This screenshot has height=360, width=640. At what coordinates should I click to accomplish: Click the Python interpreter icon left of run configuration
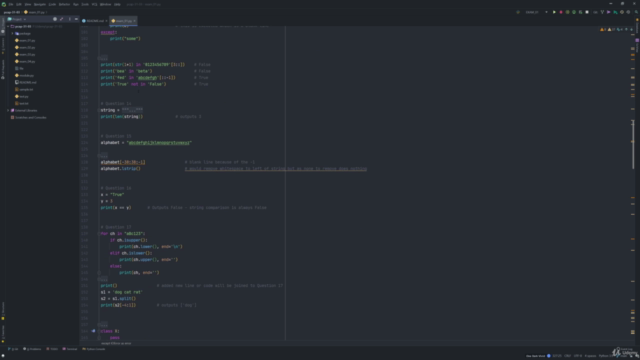[x=518, y=12]
